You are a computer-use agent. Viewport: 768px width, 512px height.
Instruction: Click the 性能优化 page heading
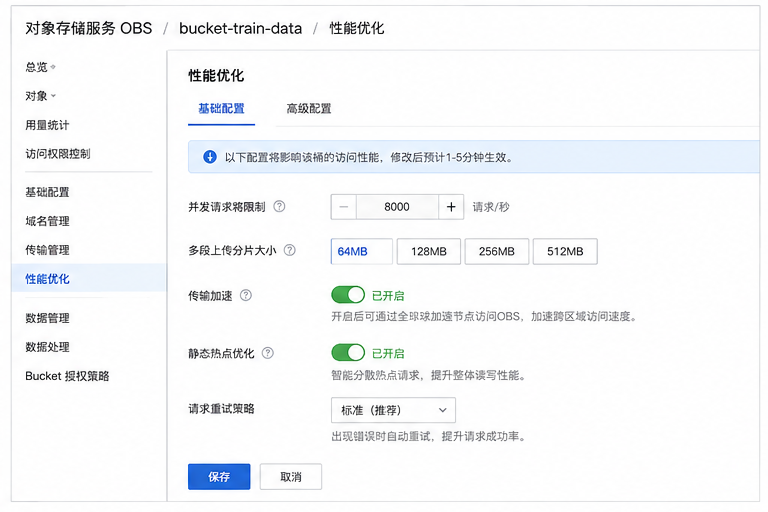[216, 75]
